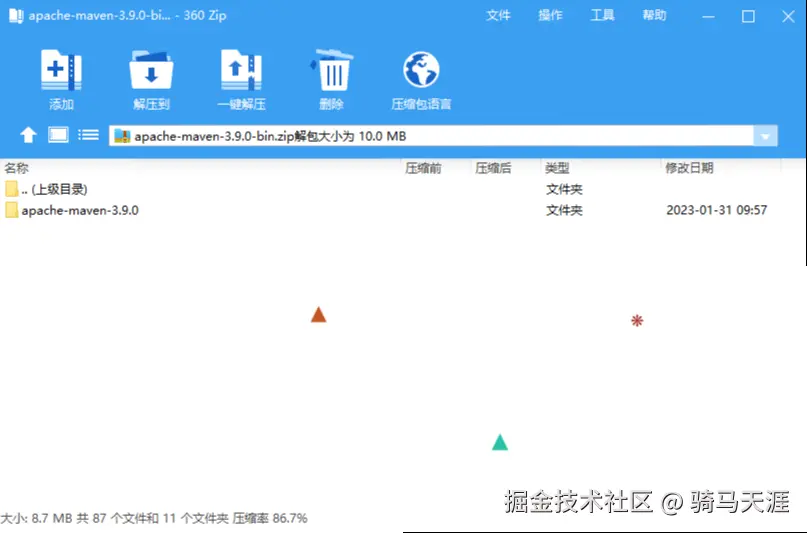The width and height of the screenshot is (807, 533).
Task: Minimize the 360 Zip window
Action: (x=708, y=16)
